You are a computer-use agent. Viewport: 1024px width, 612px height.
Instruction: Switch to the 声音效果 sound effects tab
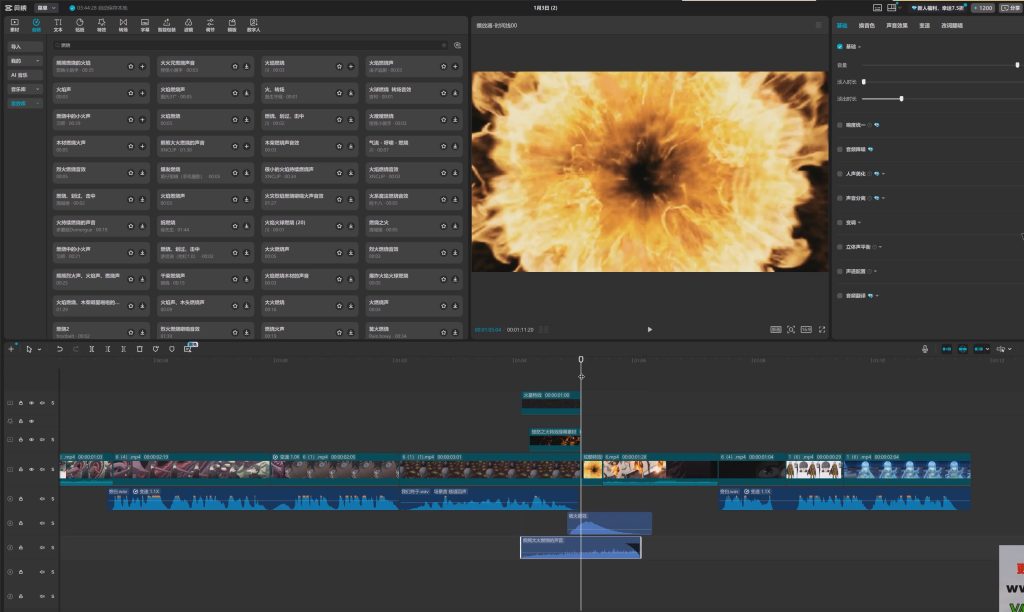pos(897,25)
